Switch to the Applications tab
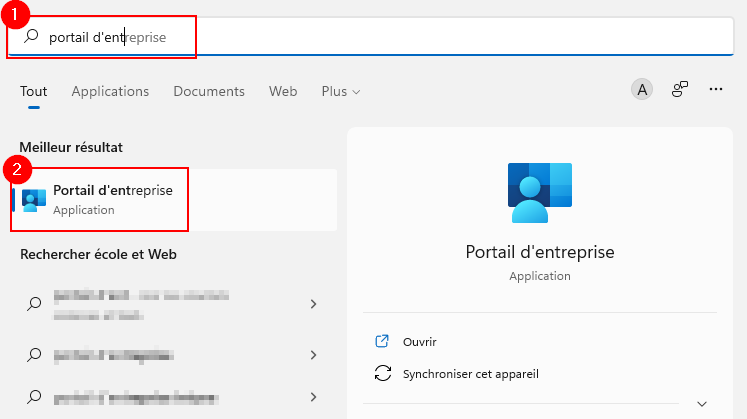This screenshot has height=419, width=747. (x=110, y=91)
